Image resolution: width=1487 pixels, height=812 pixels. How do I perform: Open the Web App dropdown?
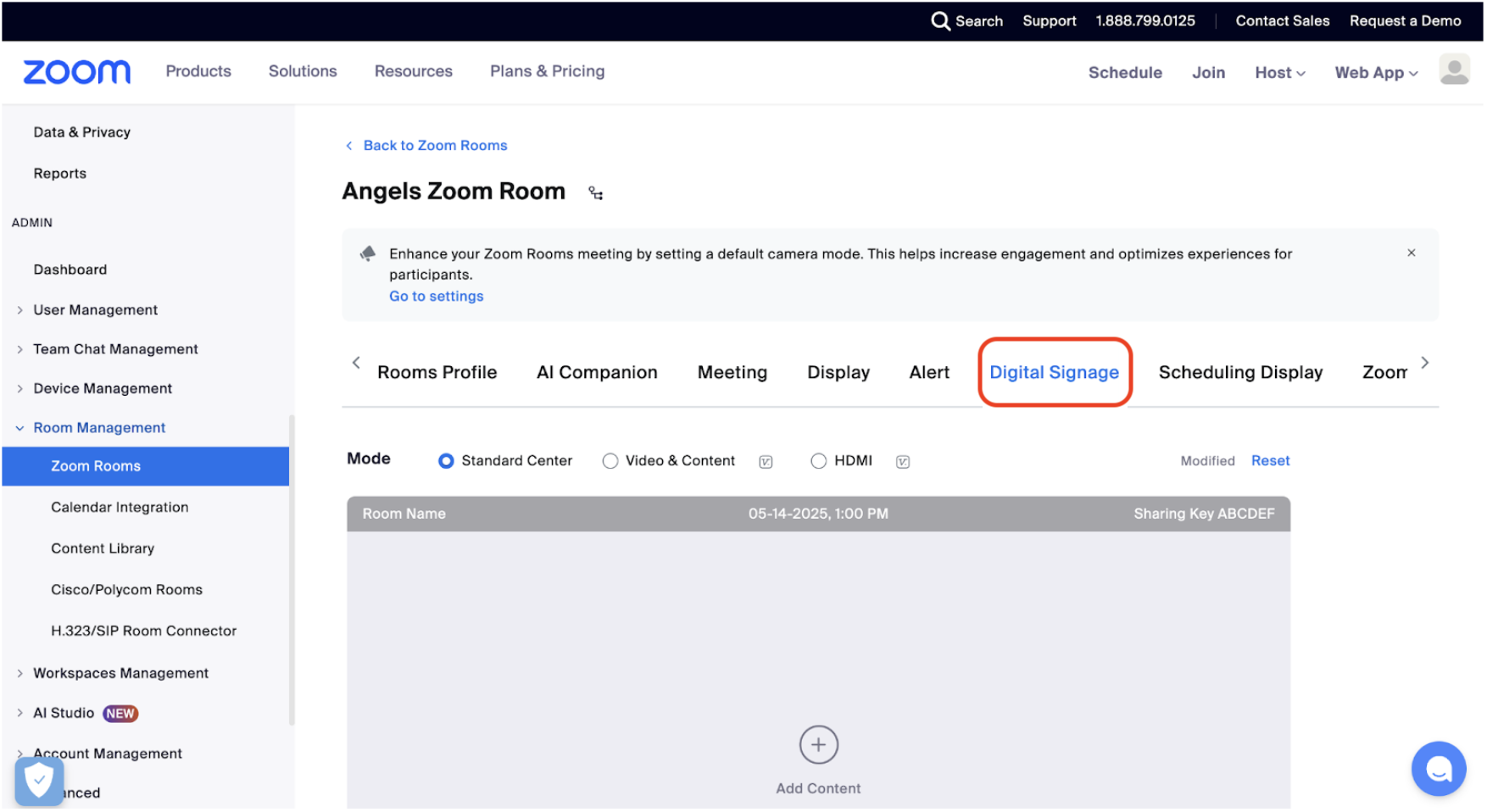click(1376, 73)
